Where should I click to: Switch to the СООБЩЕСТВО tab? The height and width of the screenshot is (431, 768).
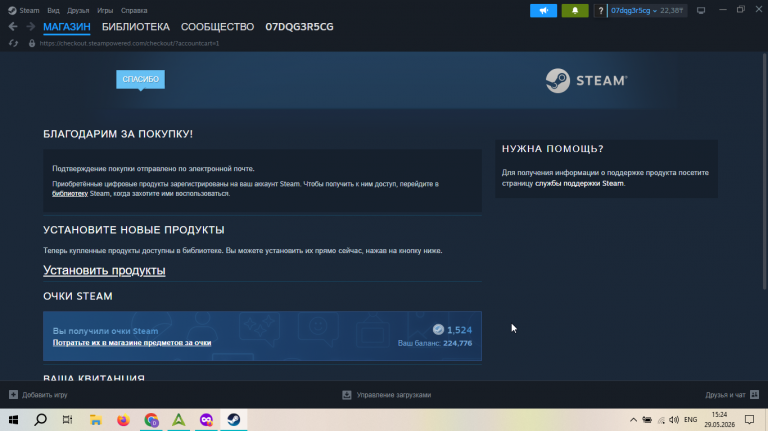(x=217, y=27)
